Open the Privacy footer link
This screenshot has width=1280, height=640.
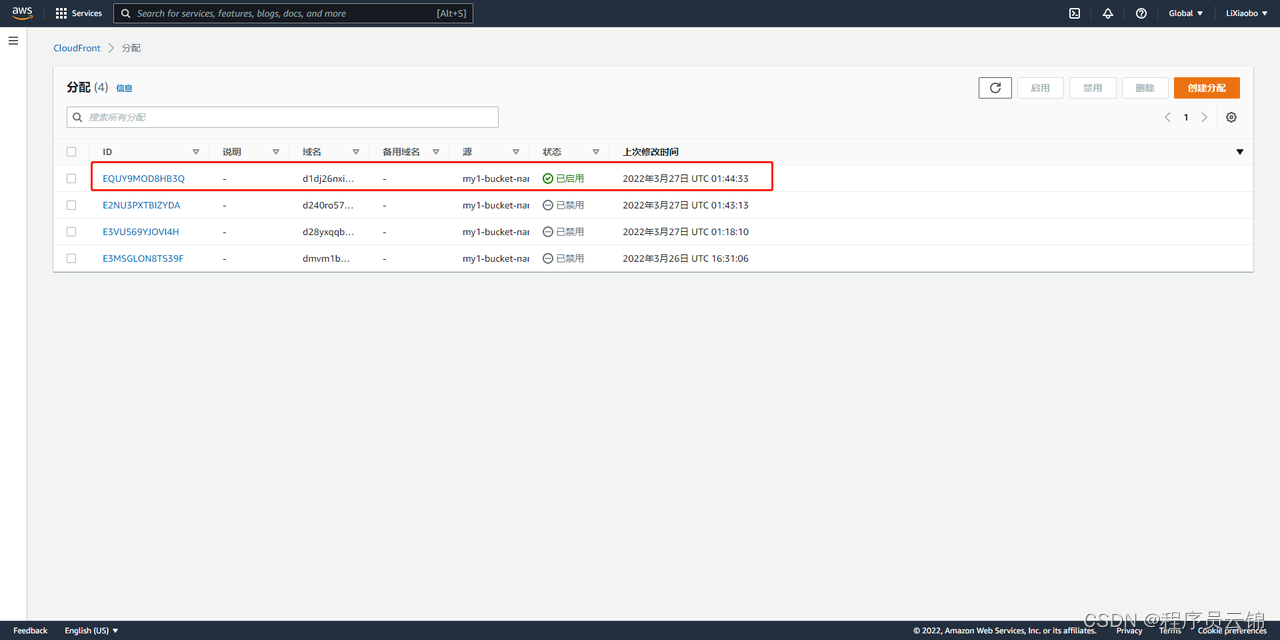[x=1129, y=630]
